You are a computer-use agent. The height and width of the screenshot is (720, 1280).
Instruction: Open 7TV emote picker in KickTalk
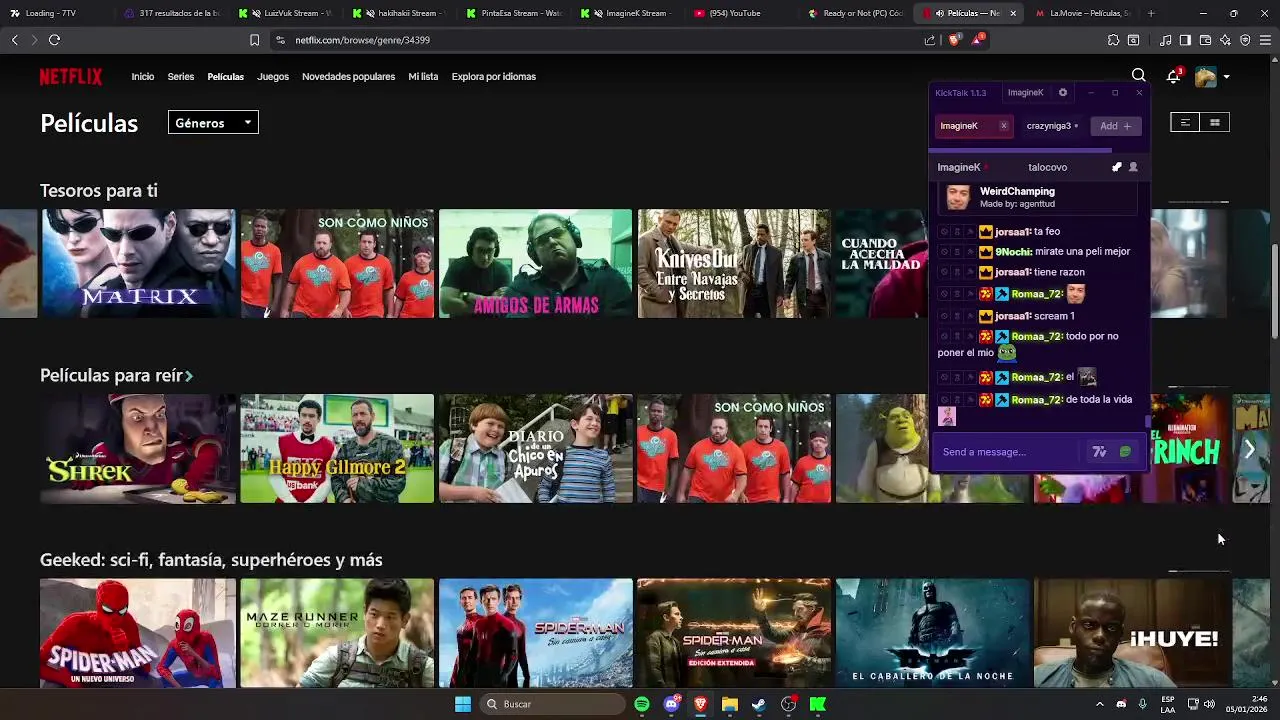coord(1099,452)
